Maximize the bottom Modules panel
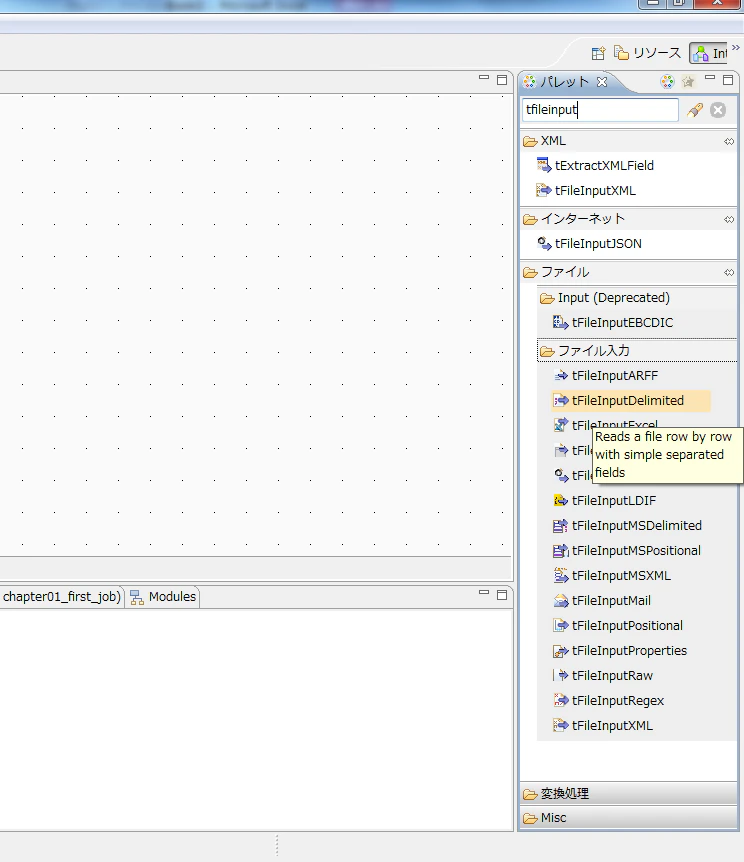The image size is (744, 862). click(502, 595)
